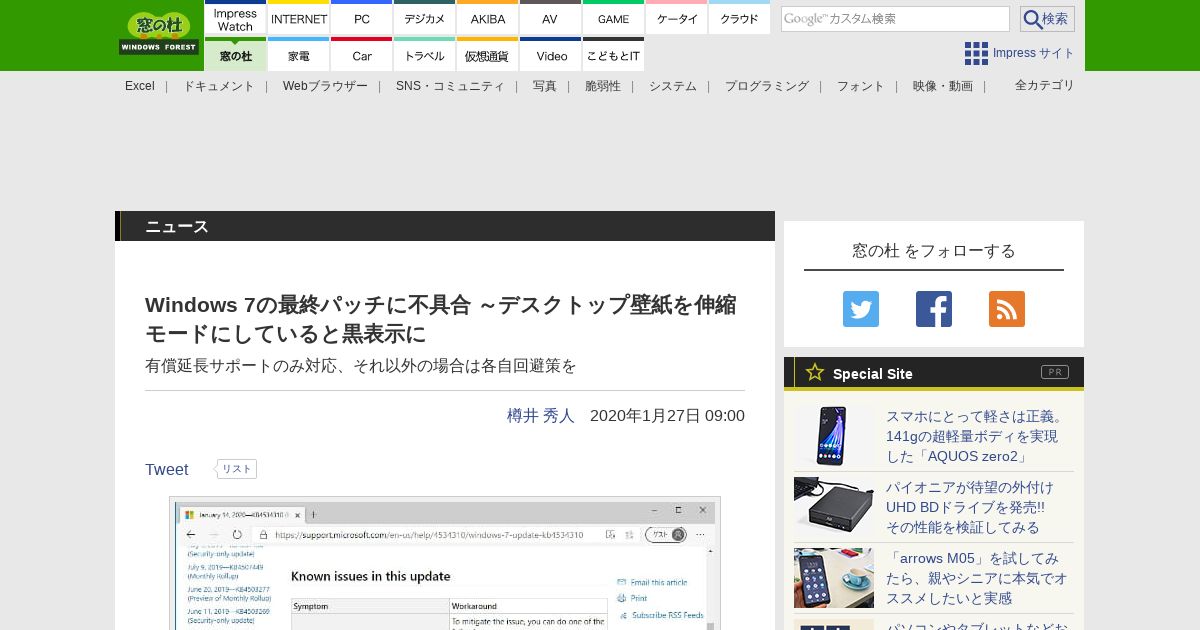The width and height of the screenshot is (1200, 630).
Task: Click the Tweet link
Action: coord(167,469)
